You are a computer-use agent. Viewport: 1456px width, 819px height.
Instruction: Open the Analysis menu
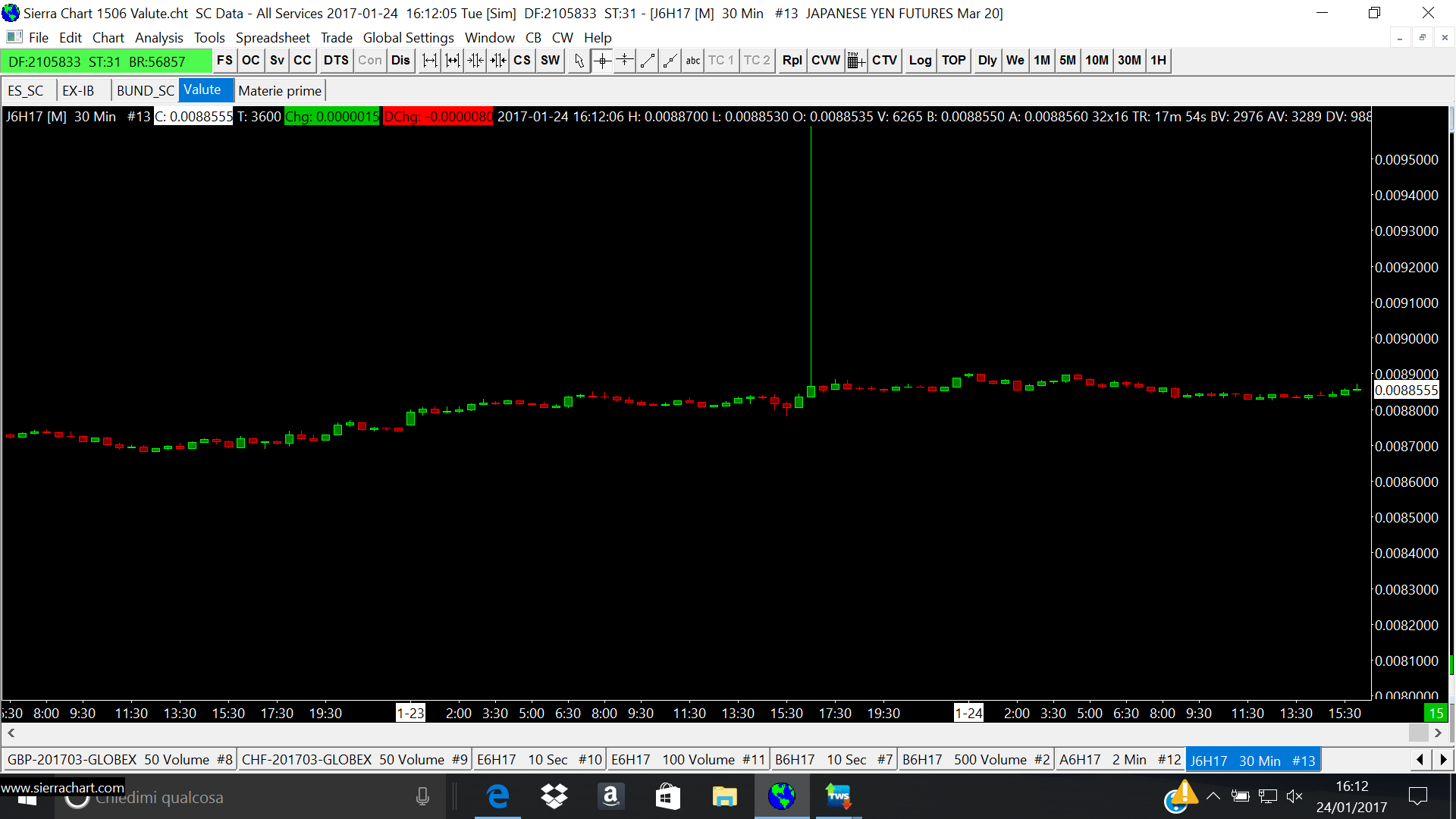[158, 37]
